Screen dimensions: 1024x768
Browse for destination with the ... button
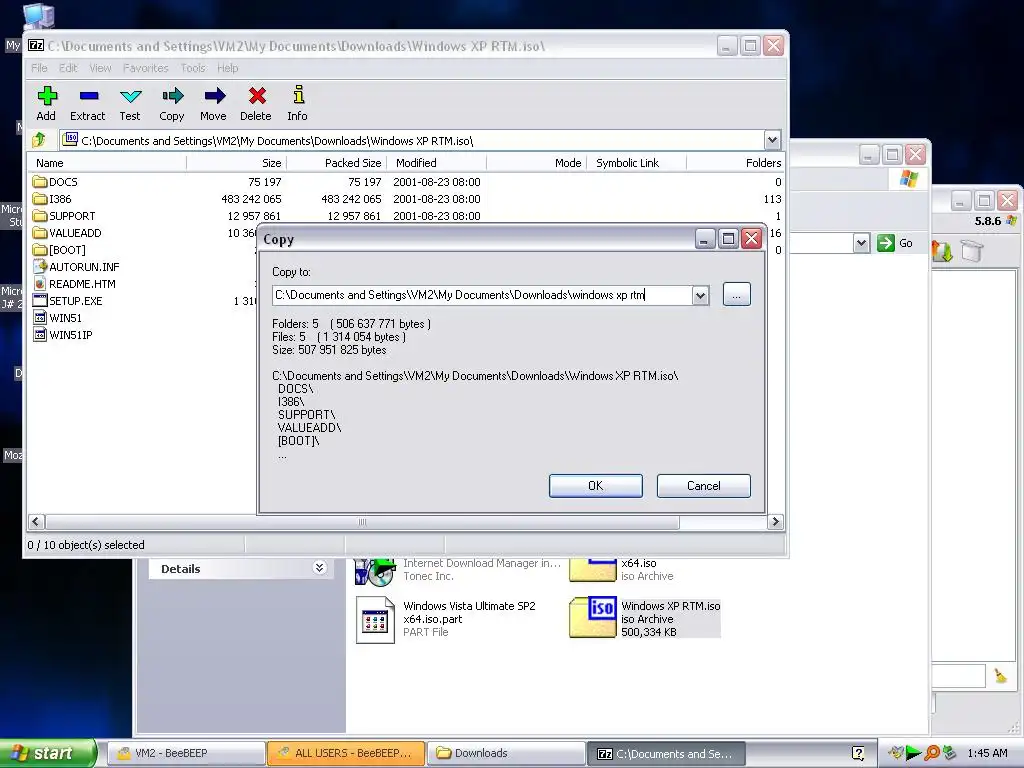pos(737,295)
